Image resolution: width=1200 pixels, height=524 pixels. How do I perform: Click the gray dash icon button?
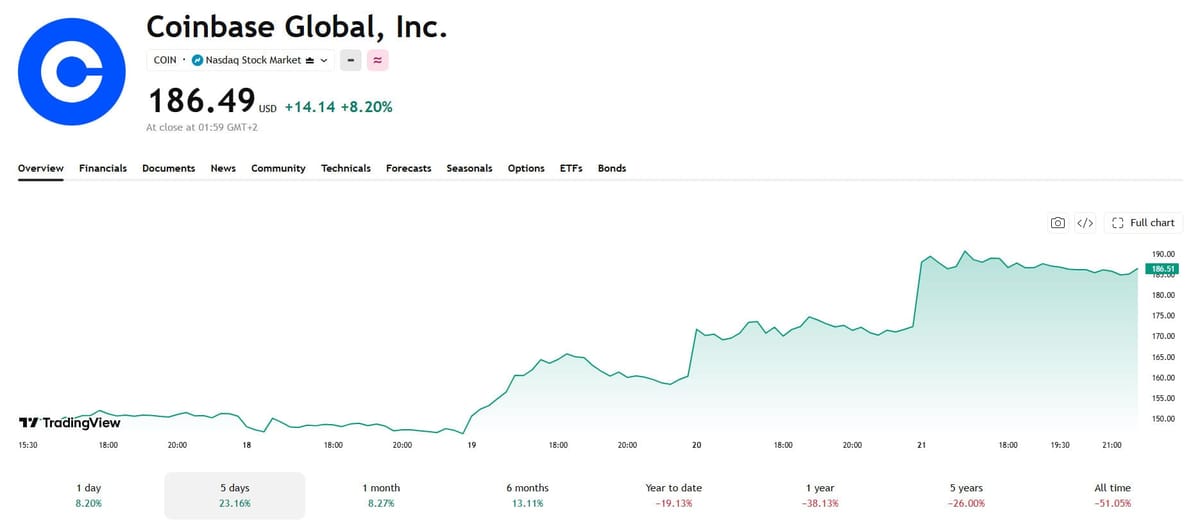tap(351, 60)
